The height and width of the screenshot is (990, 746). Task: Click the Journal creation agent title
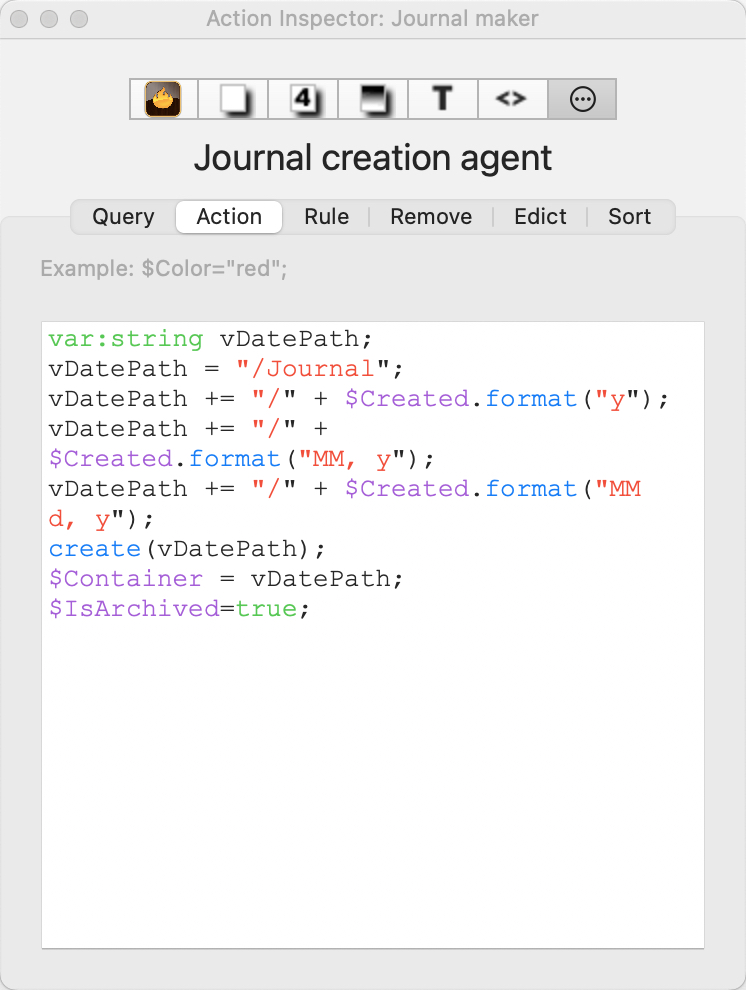point(373,158)
